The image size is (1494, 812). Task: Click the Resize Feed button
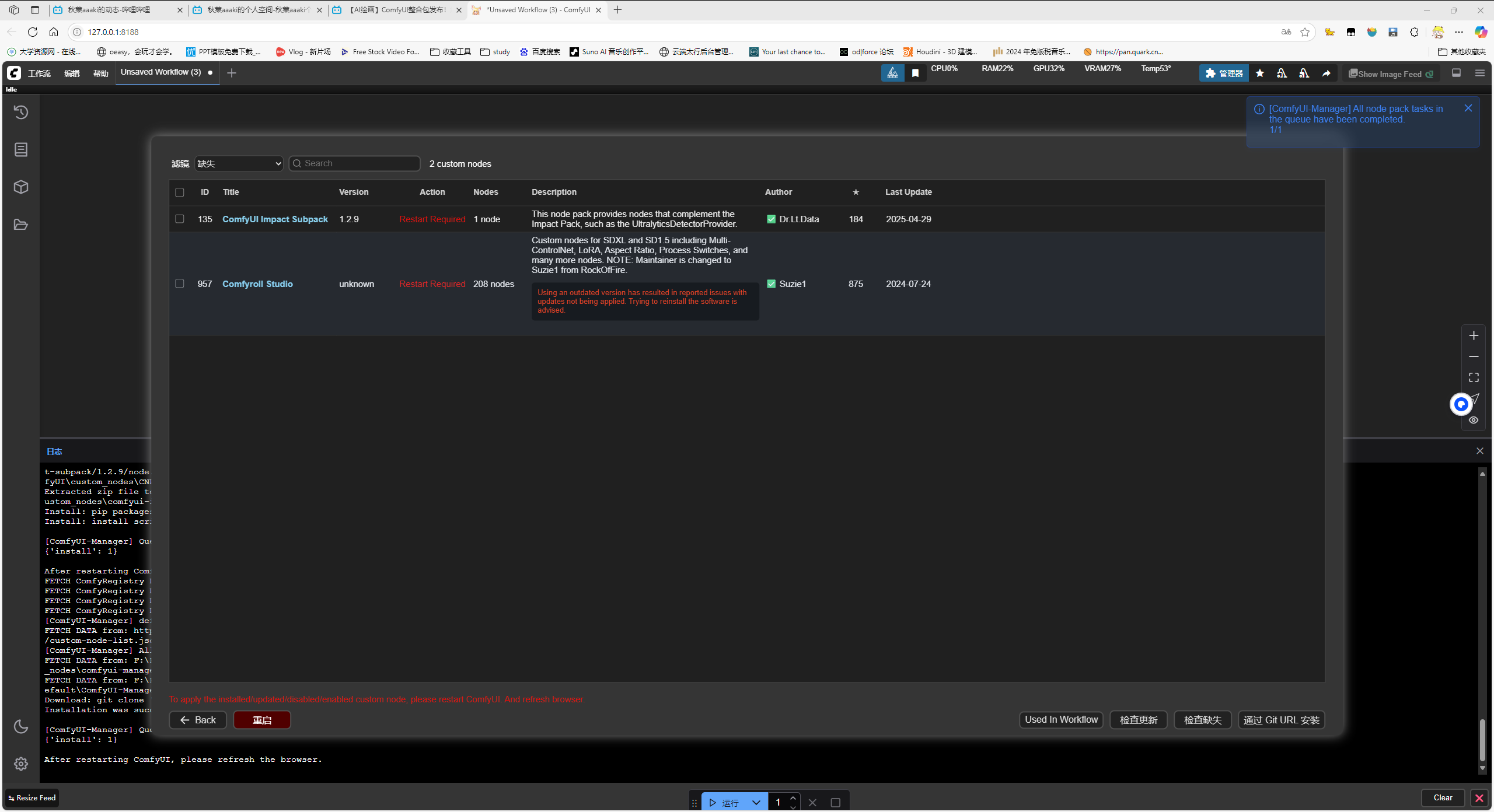pyautogui.click(x=32, y=798)
